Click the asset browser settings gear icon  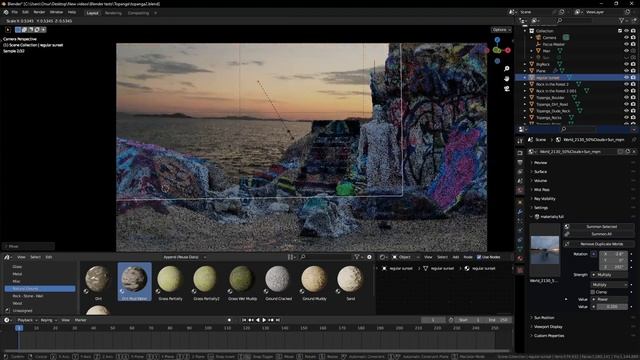tap(369, 257)
